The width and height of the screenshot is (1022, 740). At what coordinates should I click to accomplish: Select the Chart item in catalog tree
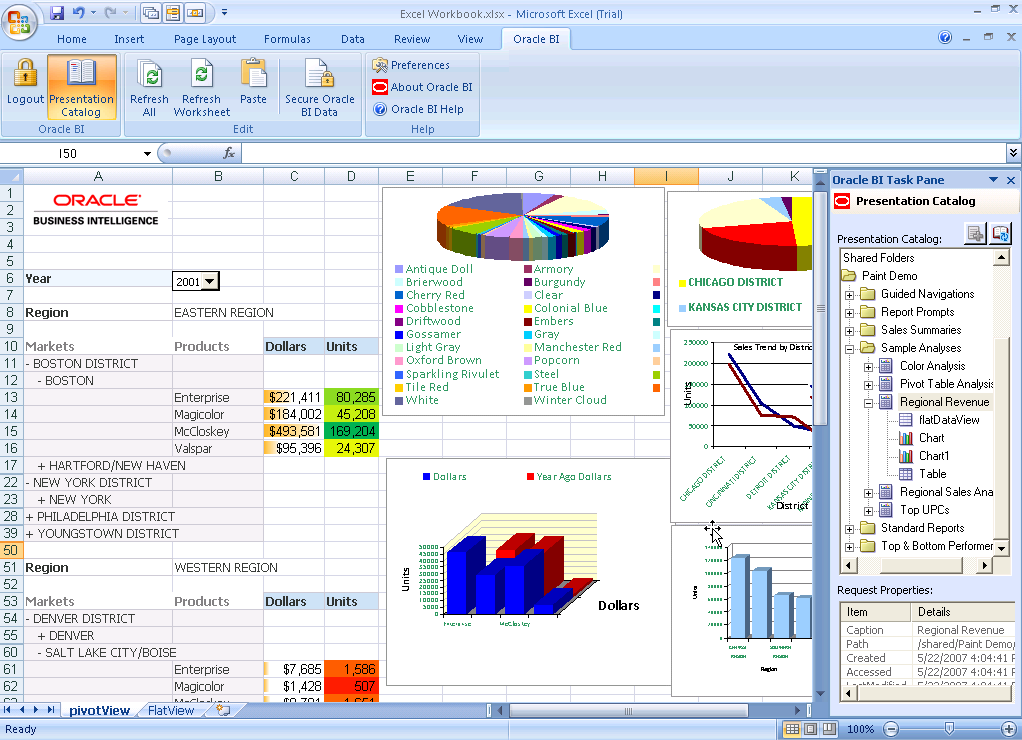pyautogui.click(x=931, y=438)
